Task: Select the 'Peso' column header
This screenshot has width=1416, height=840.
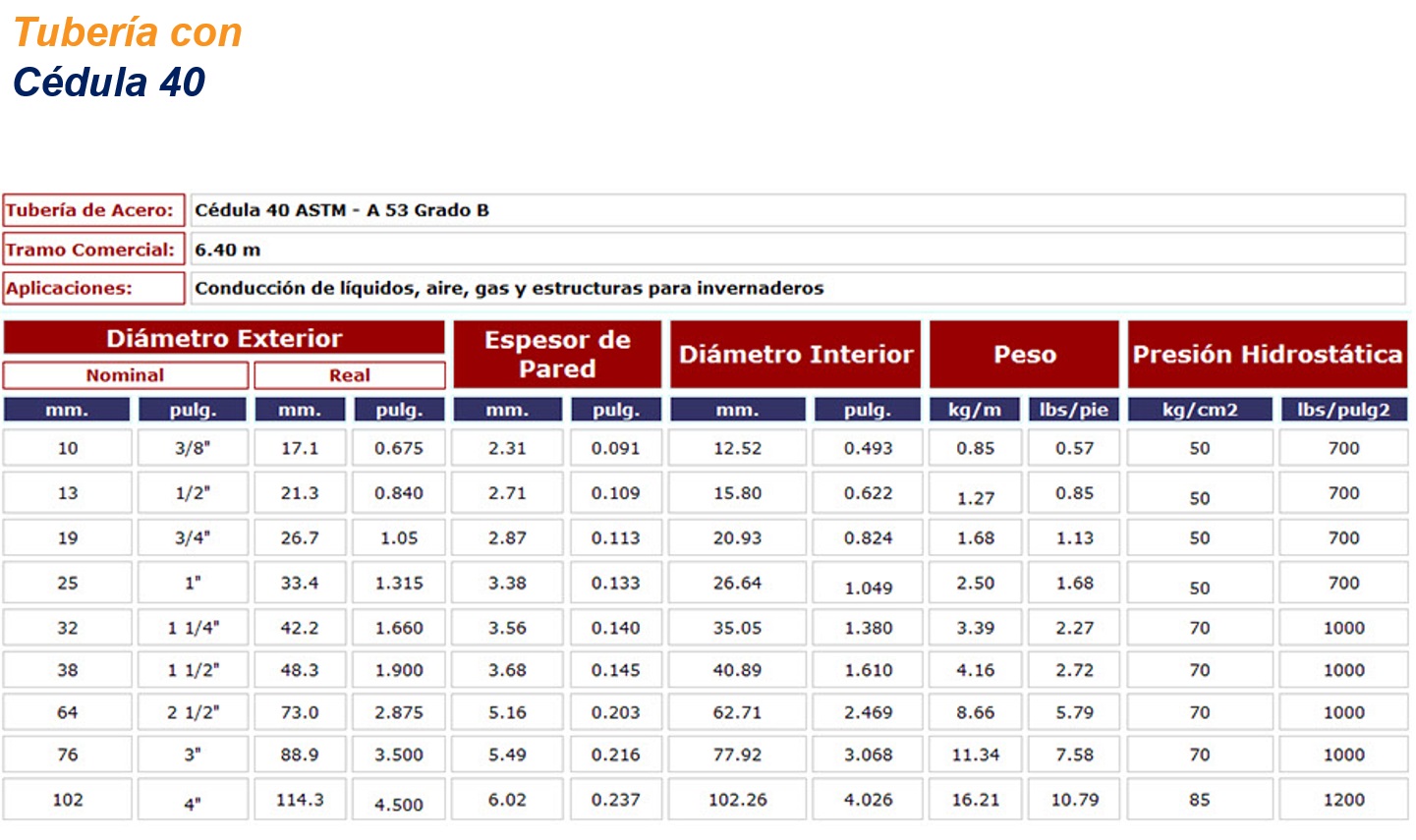Action: click(x=1024, y=354)
